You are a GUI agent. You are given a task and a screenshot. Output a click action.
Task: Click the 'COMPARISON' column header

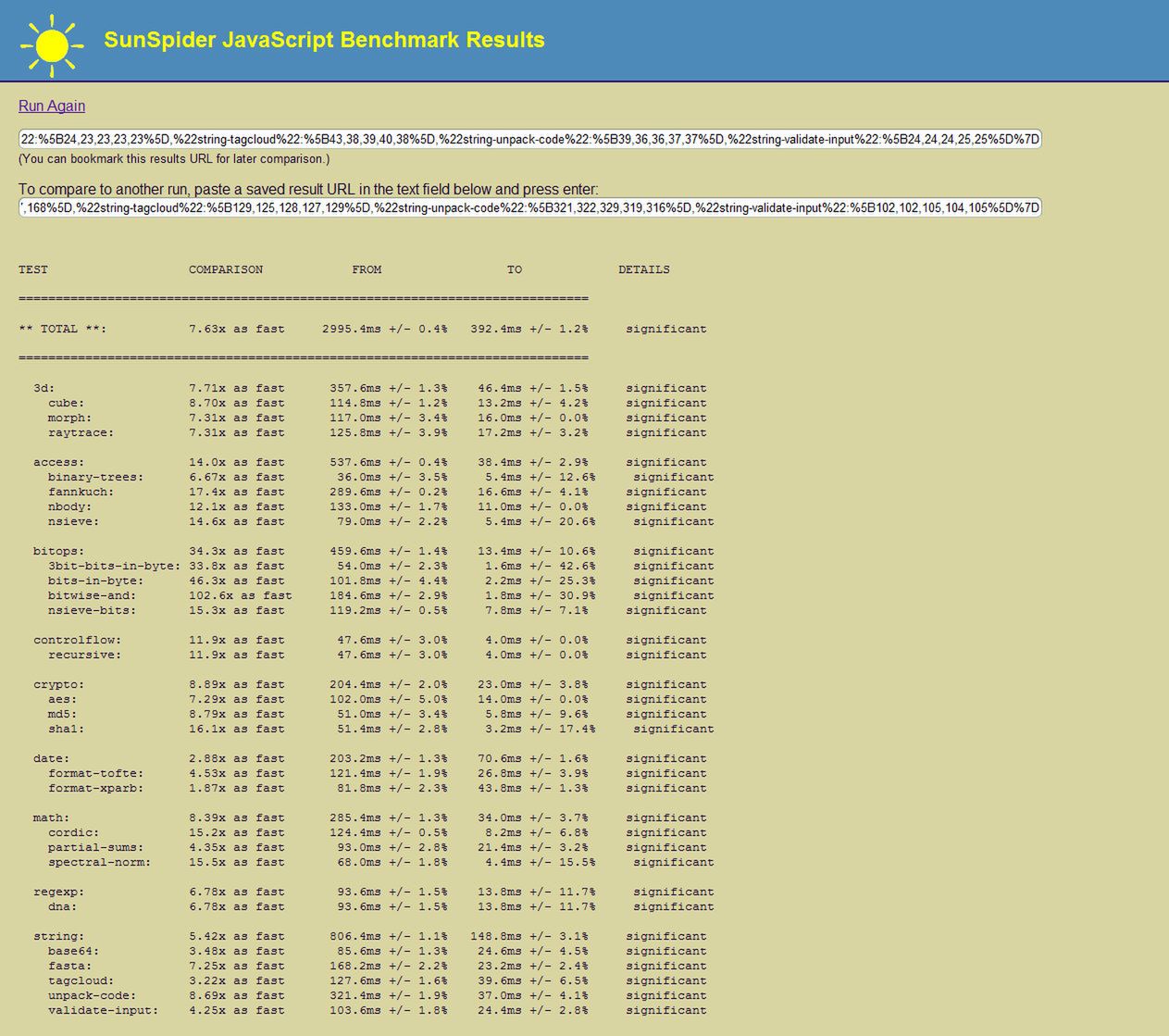(x=226, y=270)
